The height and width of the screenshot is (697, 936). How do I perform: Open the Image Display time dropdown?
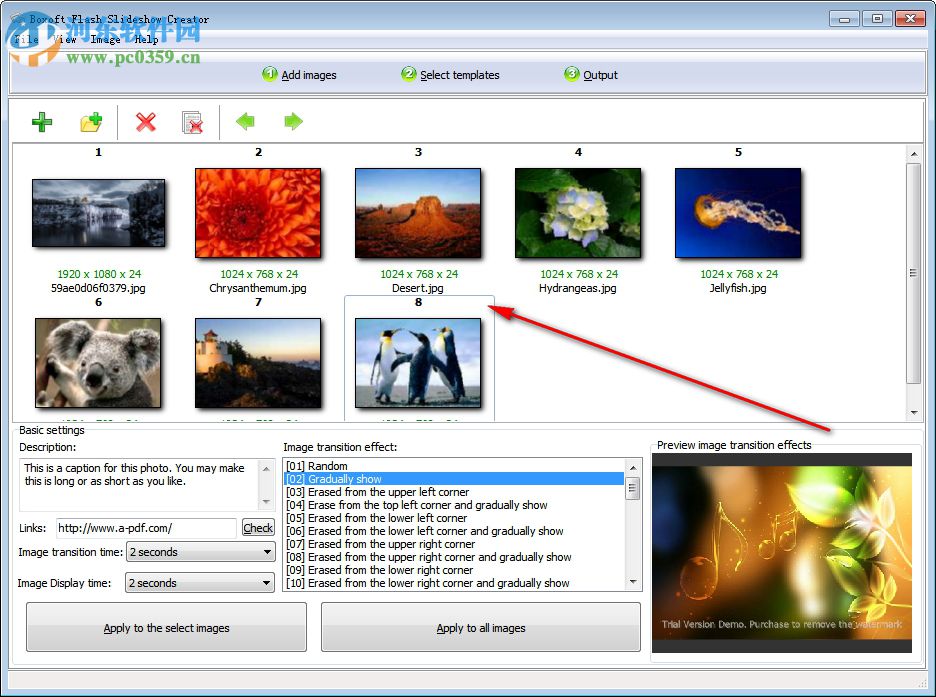(199, 583)
